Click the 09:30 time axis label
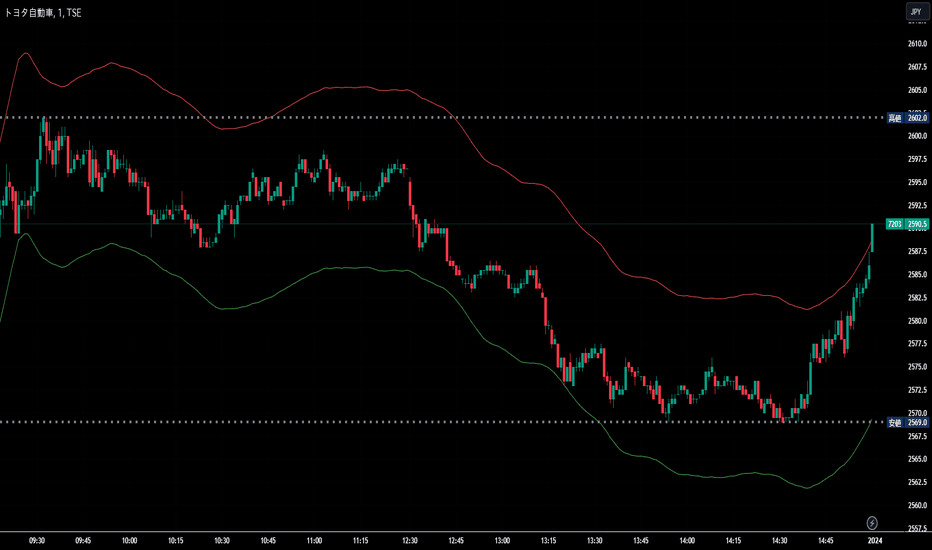 pos(37,541)
